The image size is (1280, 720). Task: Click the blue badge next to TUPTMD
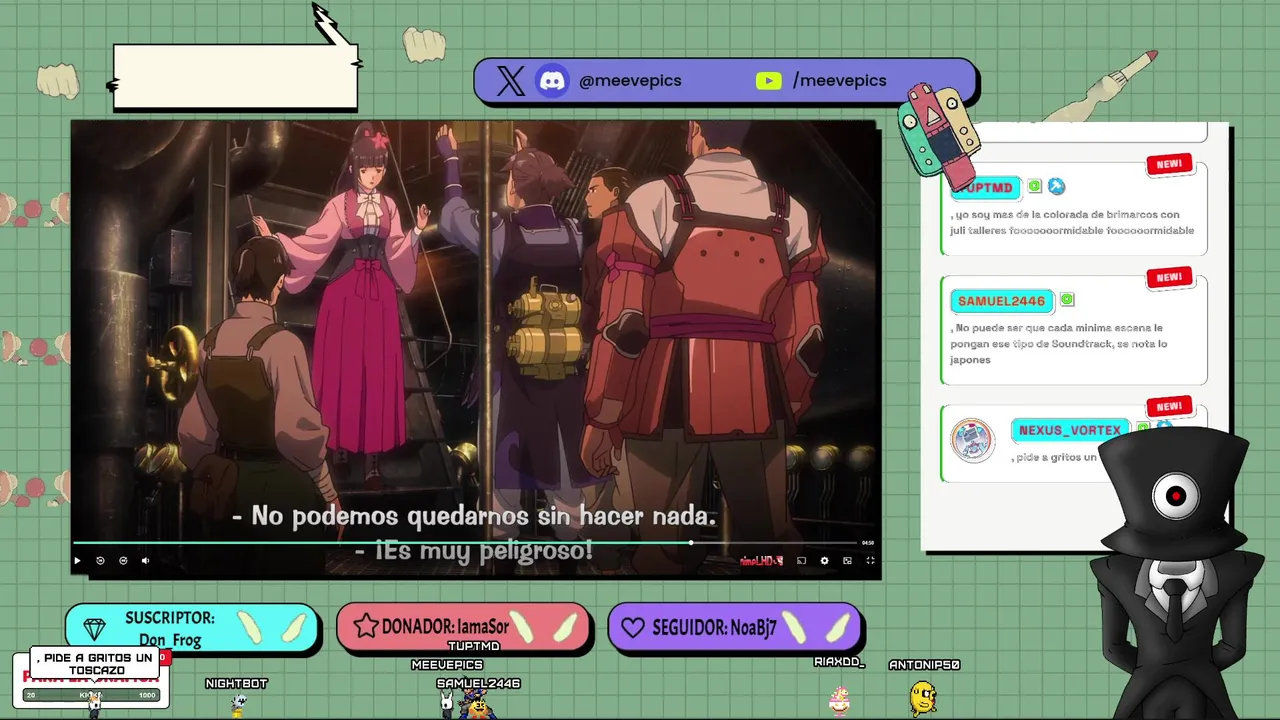click(x=1056, y=187)
